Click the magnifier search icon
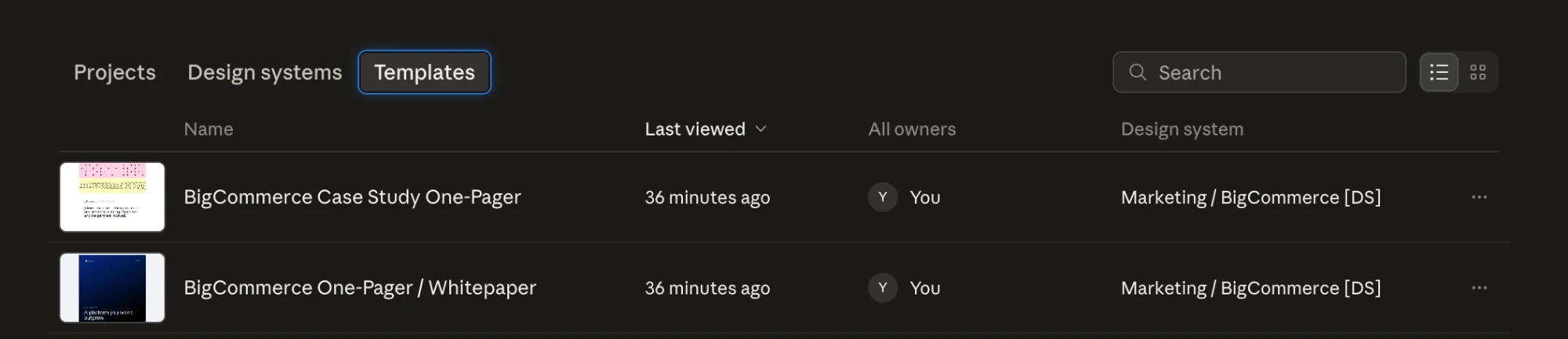This screenshot has height=339, width=1568. (1137, 72)
